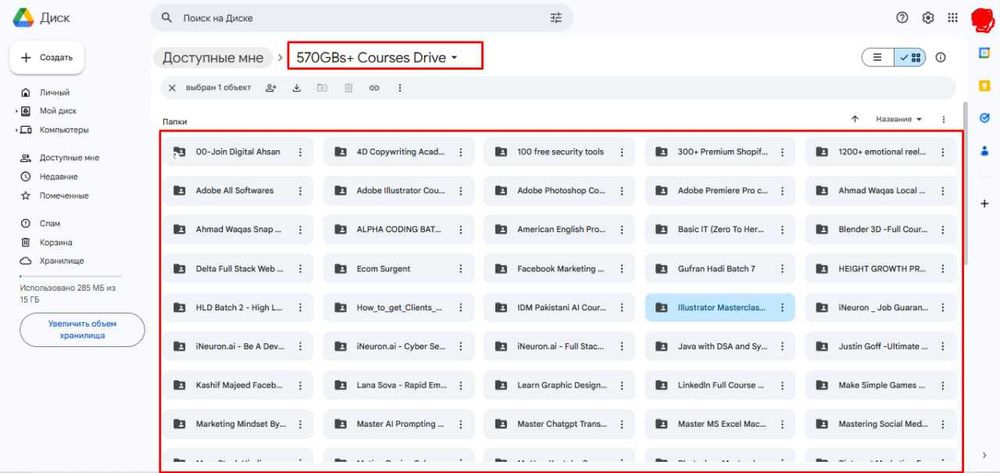Viewport: 1000px width, 473px height.
Task: Select the Master AI Prompting folder
Action: click(398, 424)
